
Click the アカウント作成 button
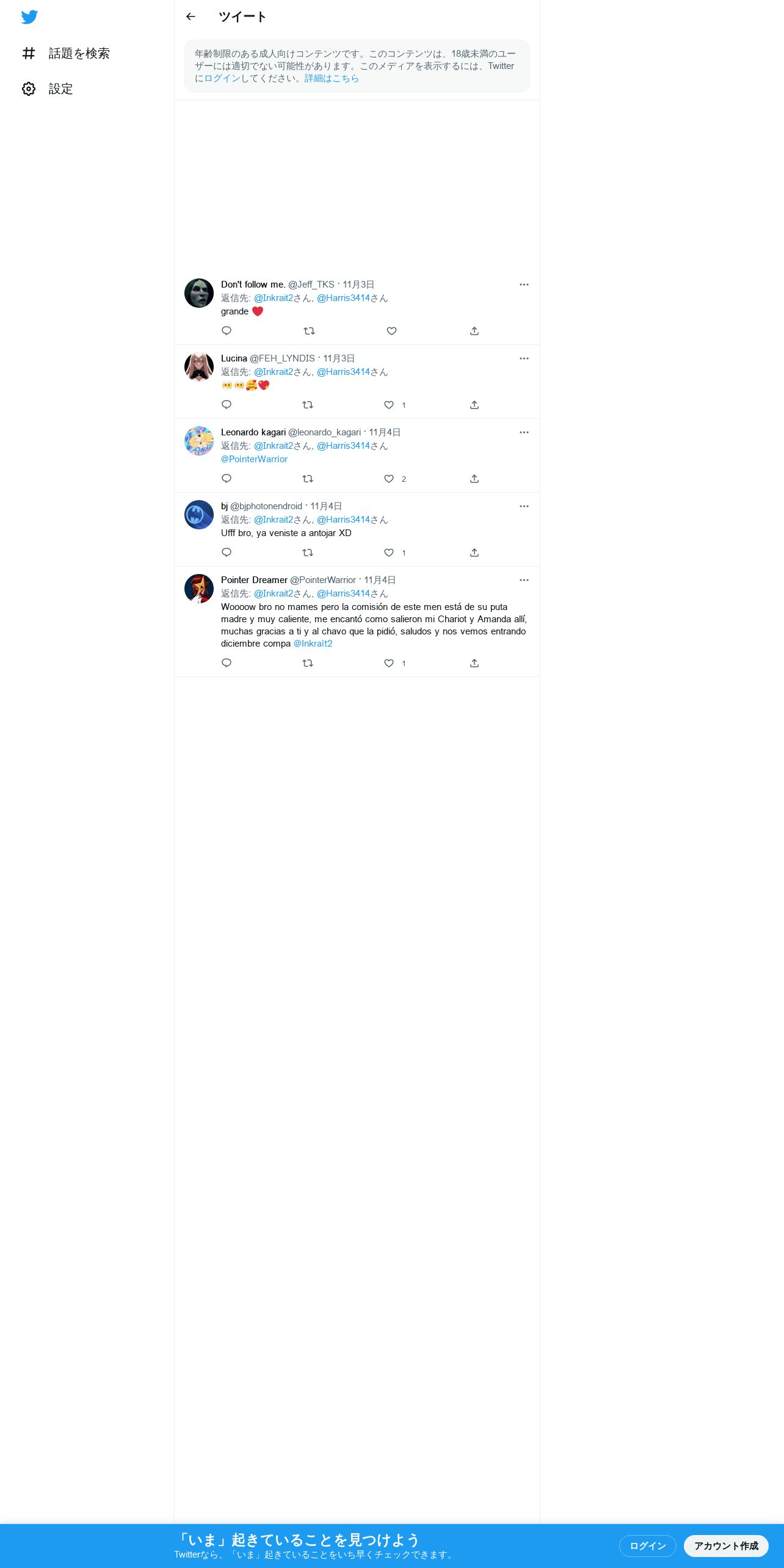pos(726,1545)
